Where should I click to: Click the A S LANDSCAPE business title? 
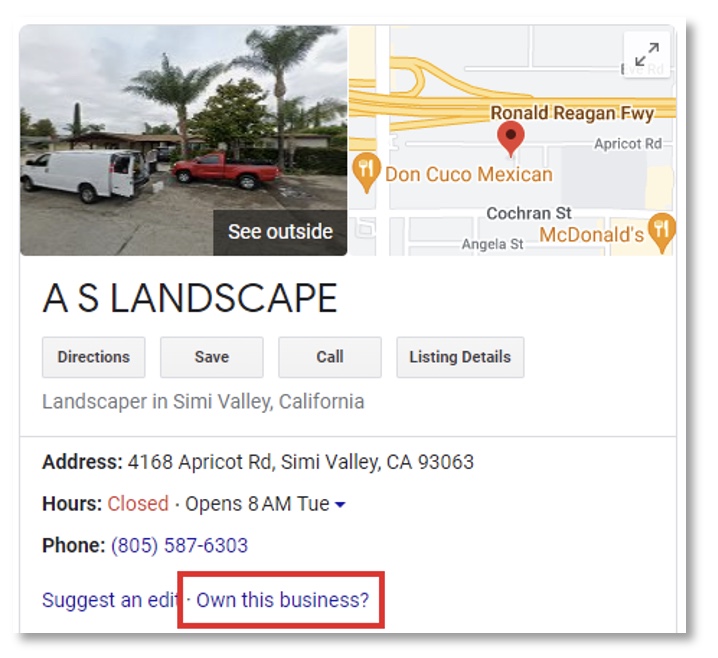[x=190, y=299]
